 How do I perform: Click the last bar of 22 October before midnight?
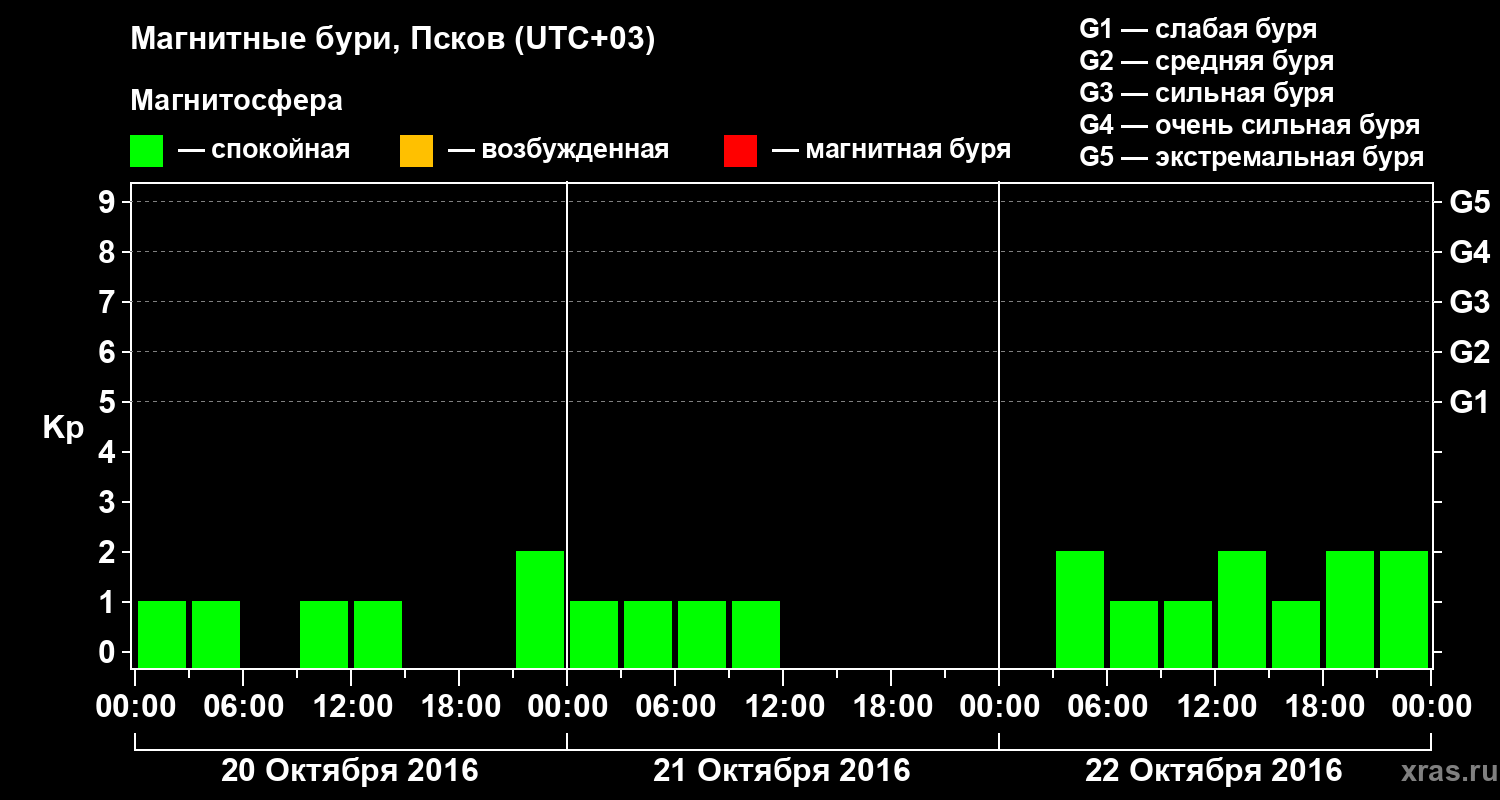1404,609
